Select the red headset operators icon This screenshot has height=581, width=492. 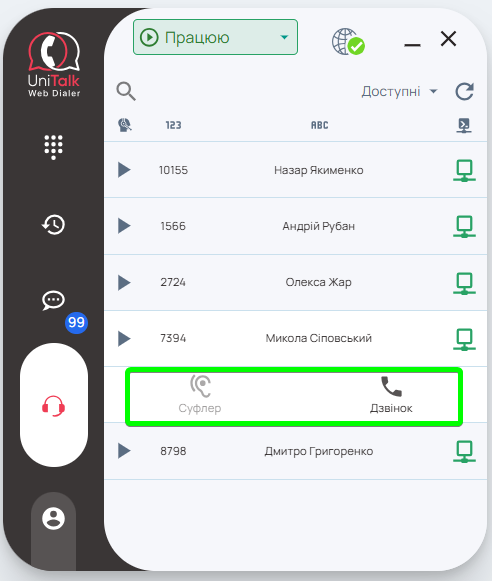[53, 406]
